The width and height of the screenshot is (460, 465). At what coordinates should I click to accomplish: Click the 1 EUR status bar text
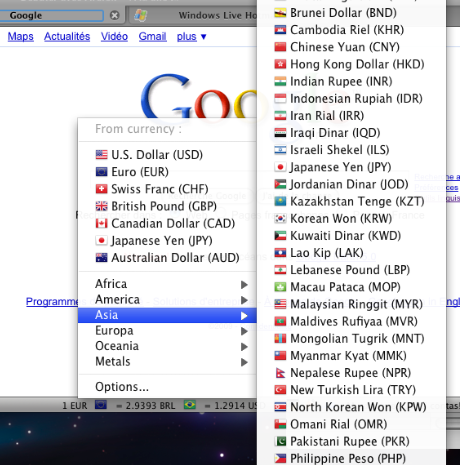click(75, 406)
